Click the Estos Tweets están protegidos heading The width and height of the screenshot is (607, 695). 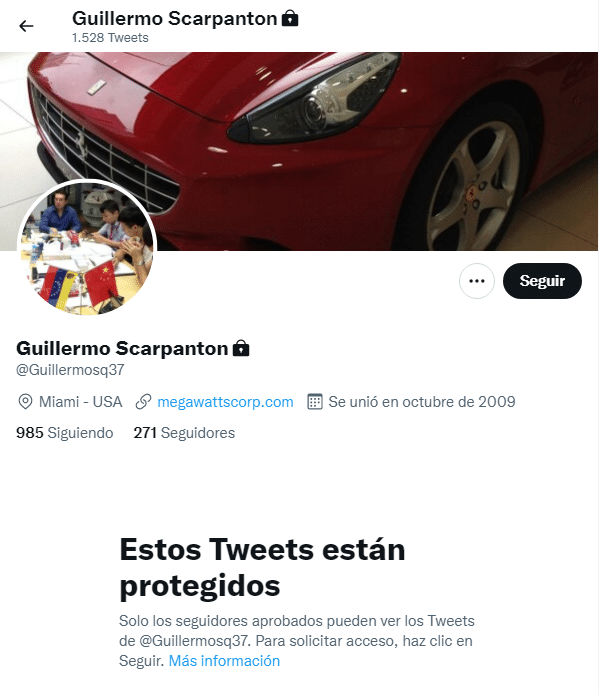pyautogui.click(x=262, y=568)
